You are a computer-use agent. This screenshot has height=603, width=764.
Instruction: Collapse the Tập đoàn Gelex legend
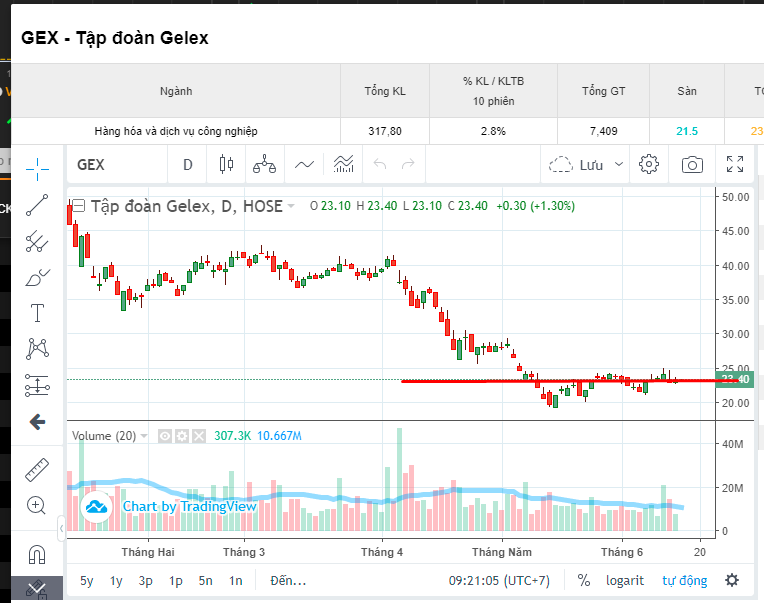click(x=80, y=206)
